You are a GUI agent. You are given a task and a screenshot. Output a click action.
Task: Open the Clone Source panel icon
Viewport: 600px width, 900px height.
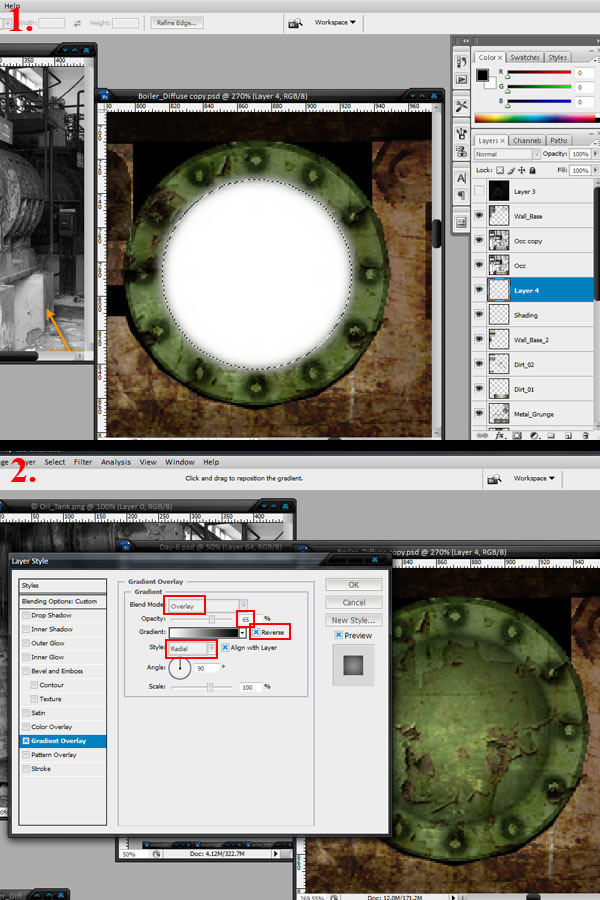(461, 152)
